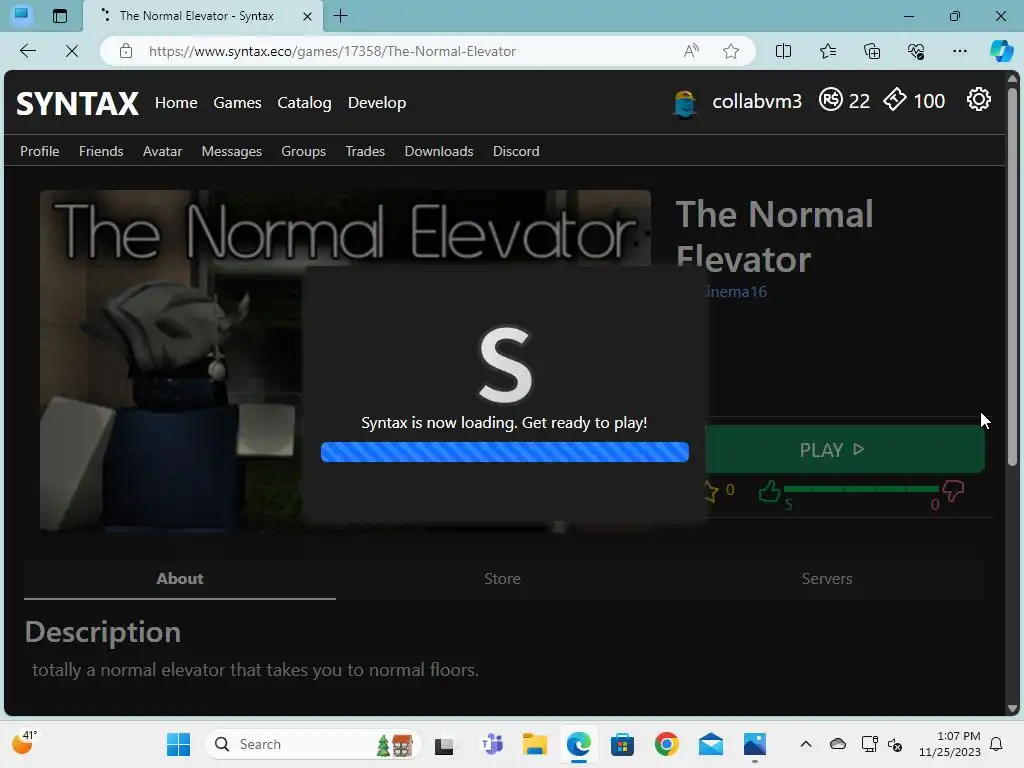Open Discord link in subnav
1024x768 pixels.
[516, 151]
